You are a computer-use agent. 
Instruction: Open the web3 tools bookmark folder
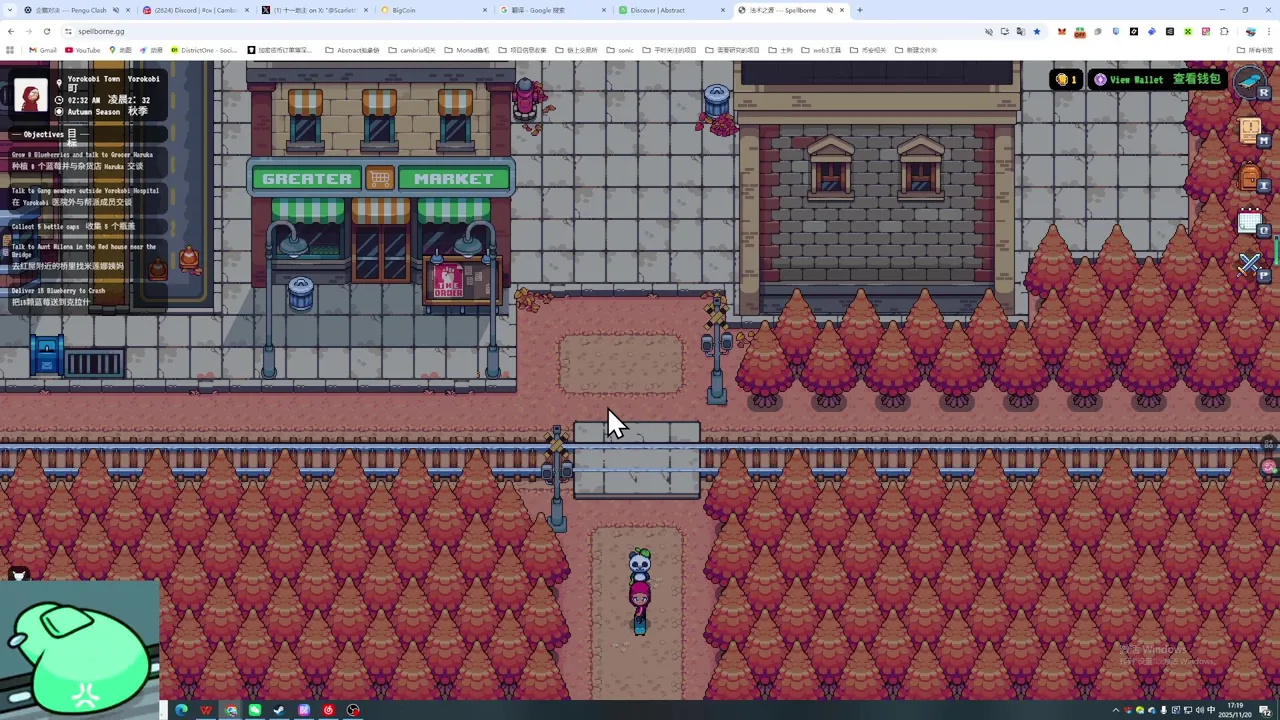point(820,50)
